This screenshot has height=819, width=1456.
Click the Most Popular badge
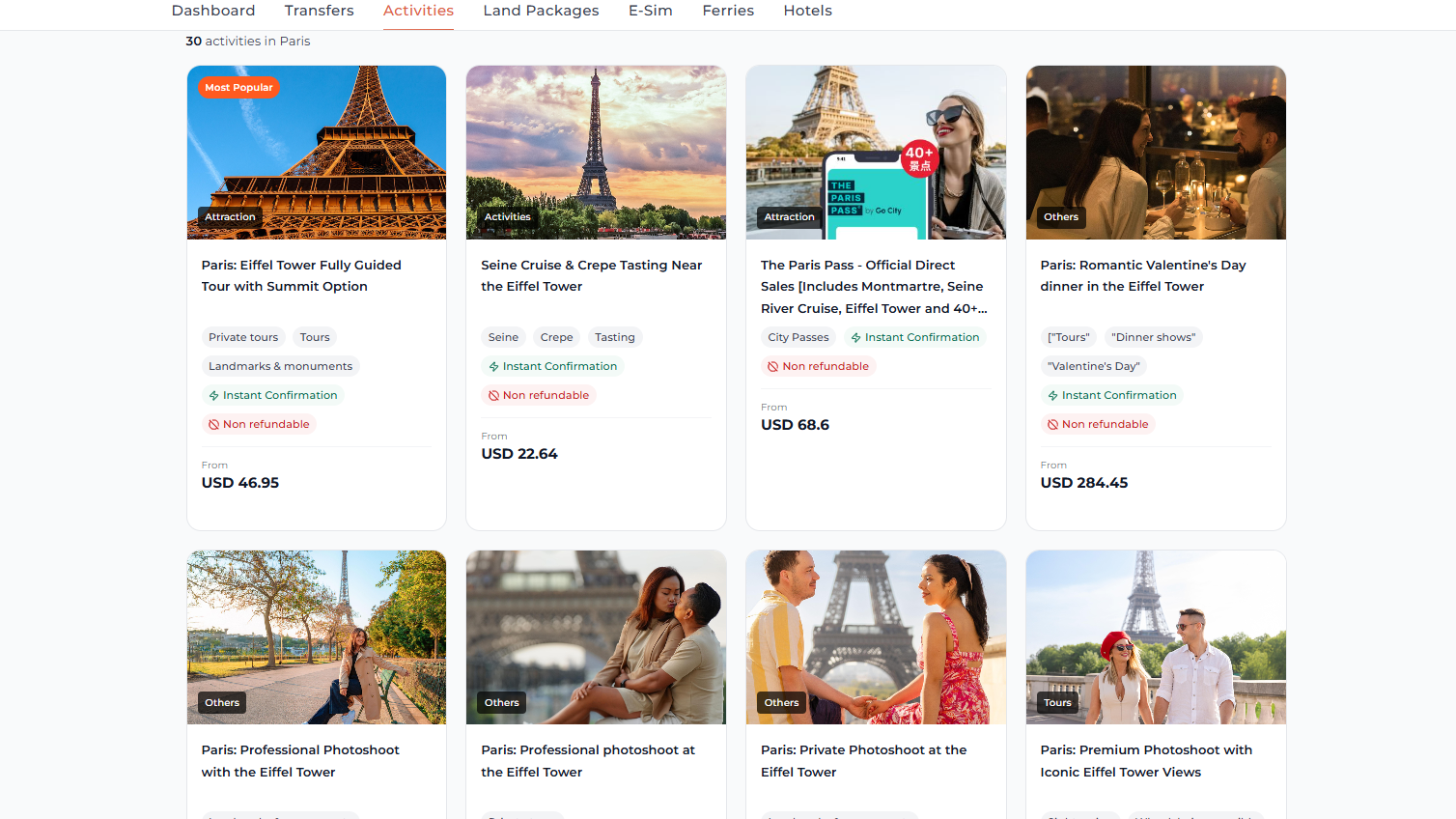tap(238, 87)
